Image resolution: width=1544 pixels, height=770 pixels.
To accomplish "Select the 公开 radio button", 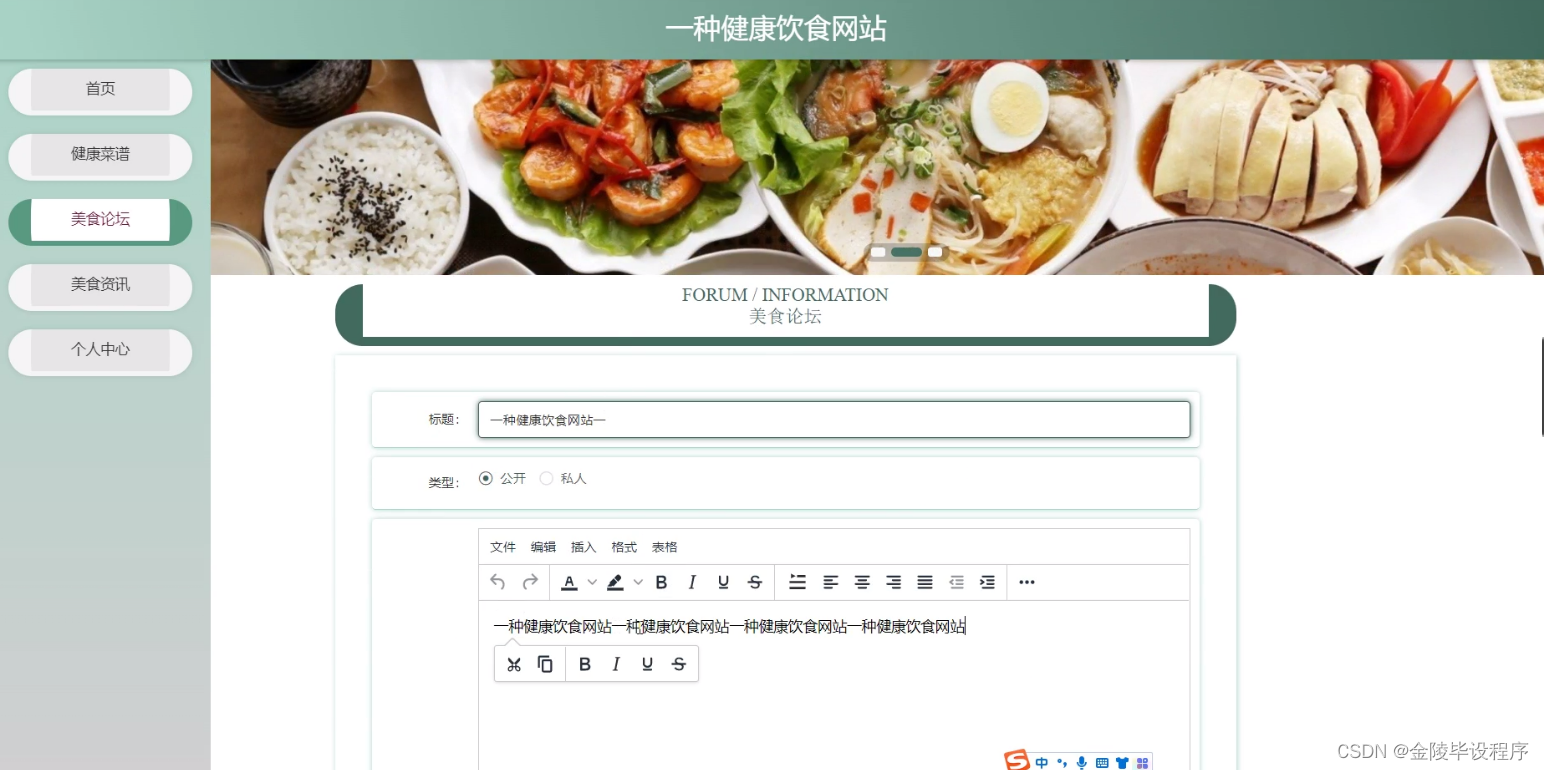I will [486, 478].
